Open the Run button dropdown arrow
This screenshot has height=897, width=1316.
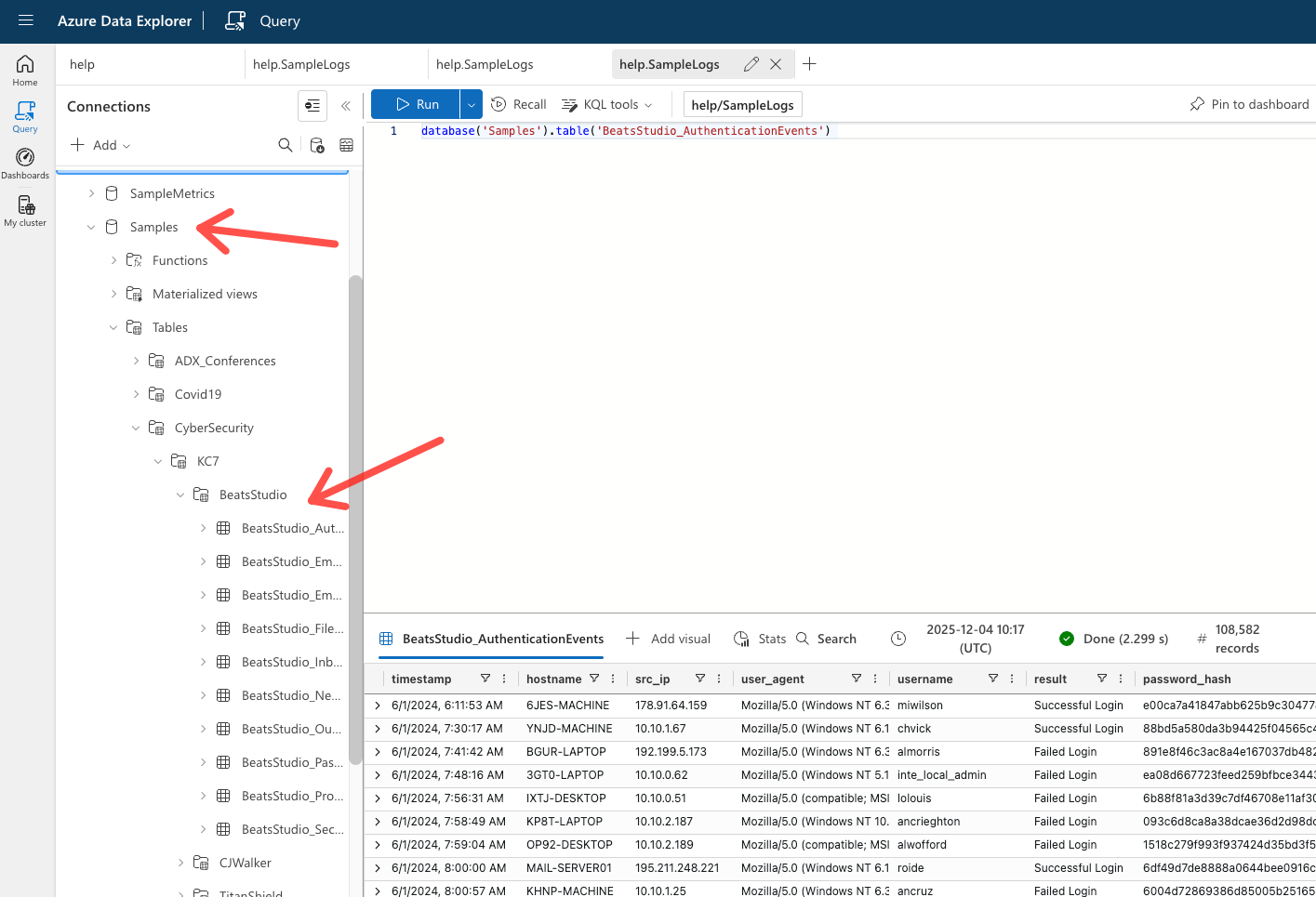click(472, 104)
